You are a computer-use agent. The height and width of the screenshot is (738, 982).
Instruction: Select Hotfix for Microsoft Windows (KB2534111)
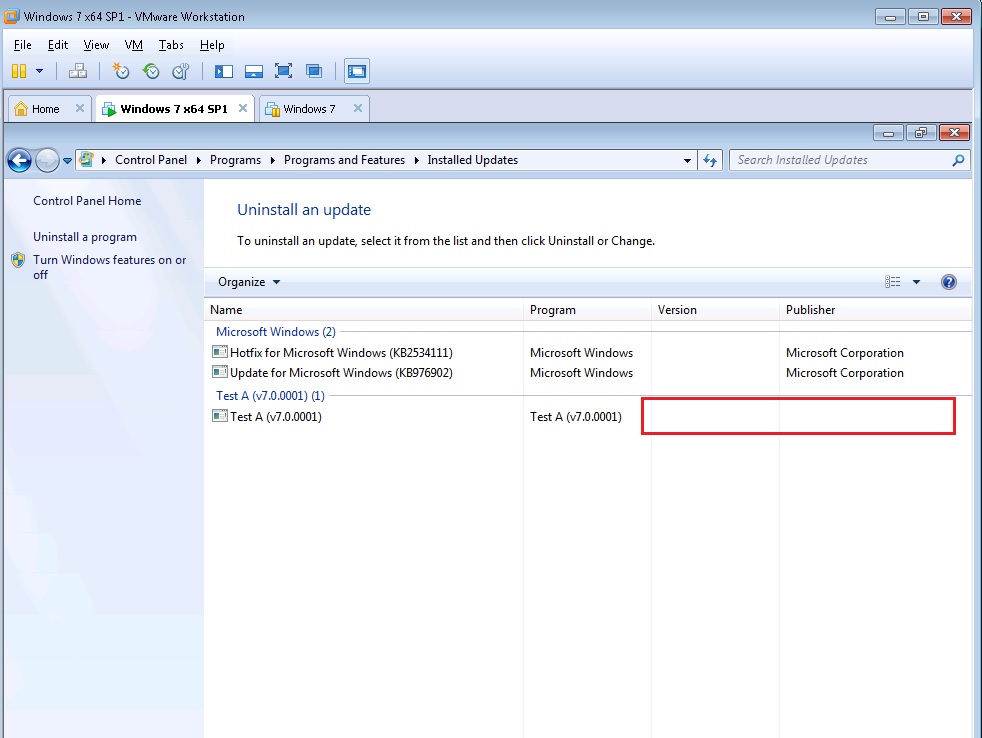[341, 353]
